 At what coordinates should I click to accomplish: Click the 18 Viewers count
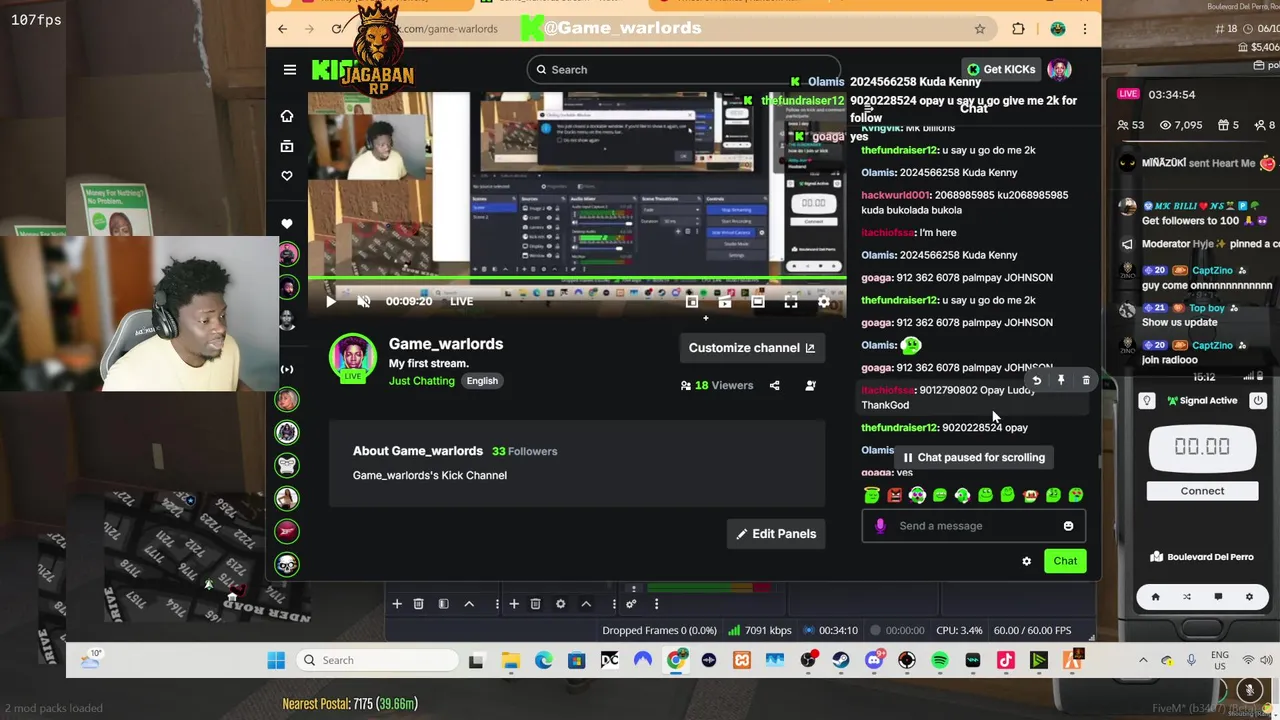pyautogui.click(x=717, y=385)
